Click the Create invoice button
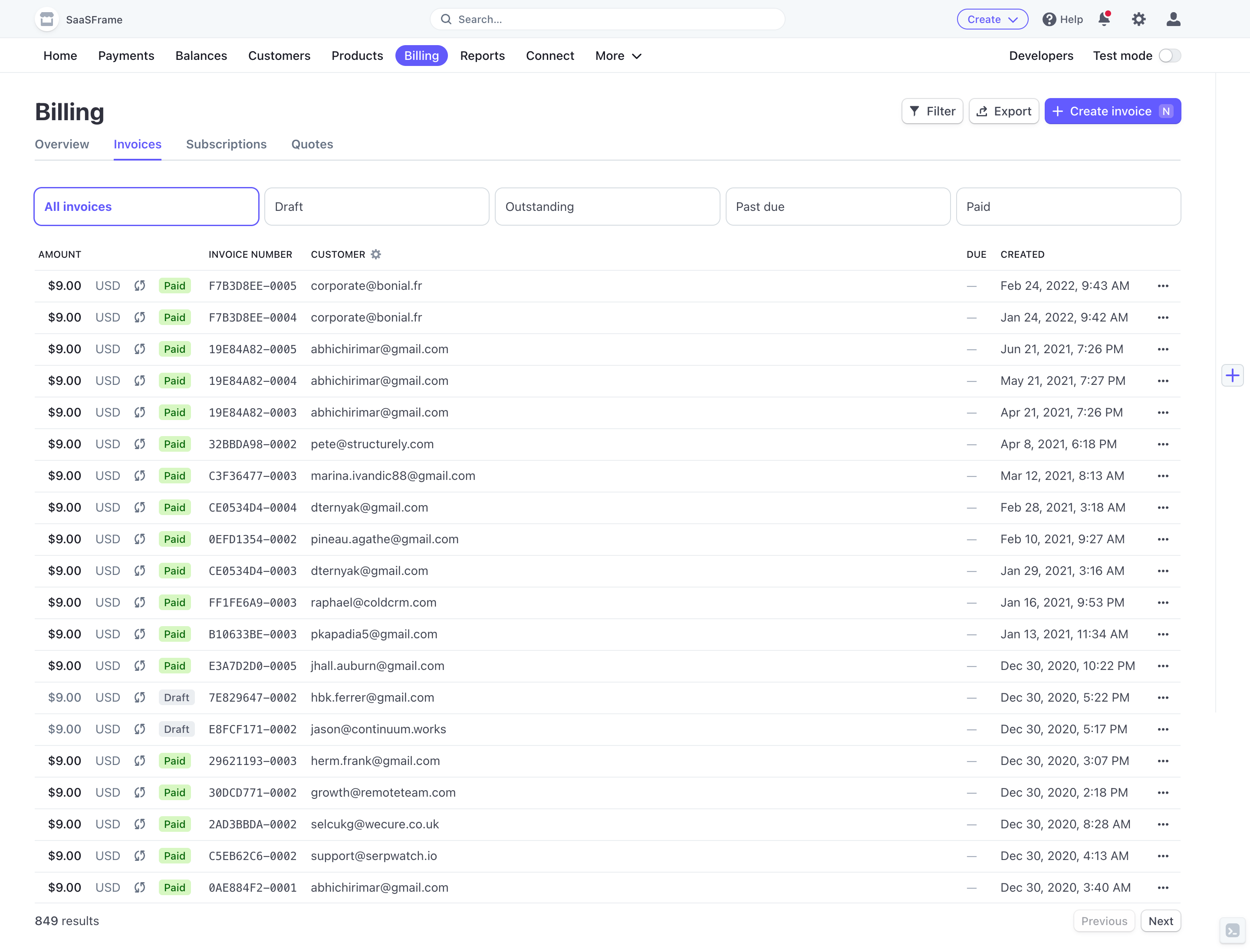 click(x=1113, y=111)
